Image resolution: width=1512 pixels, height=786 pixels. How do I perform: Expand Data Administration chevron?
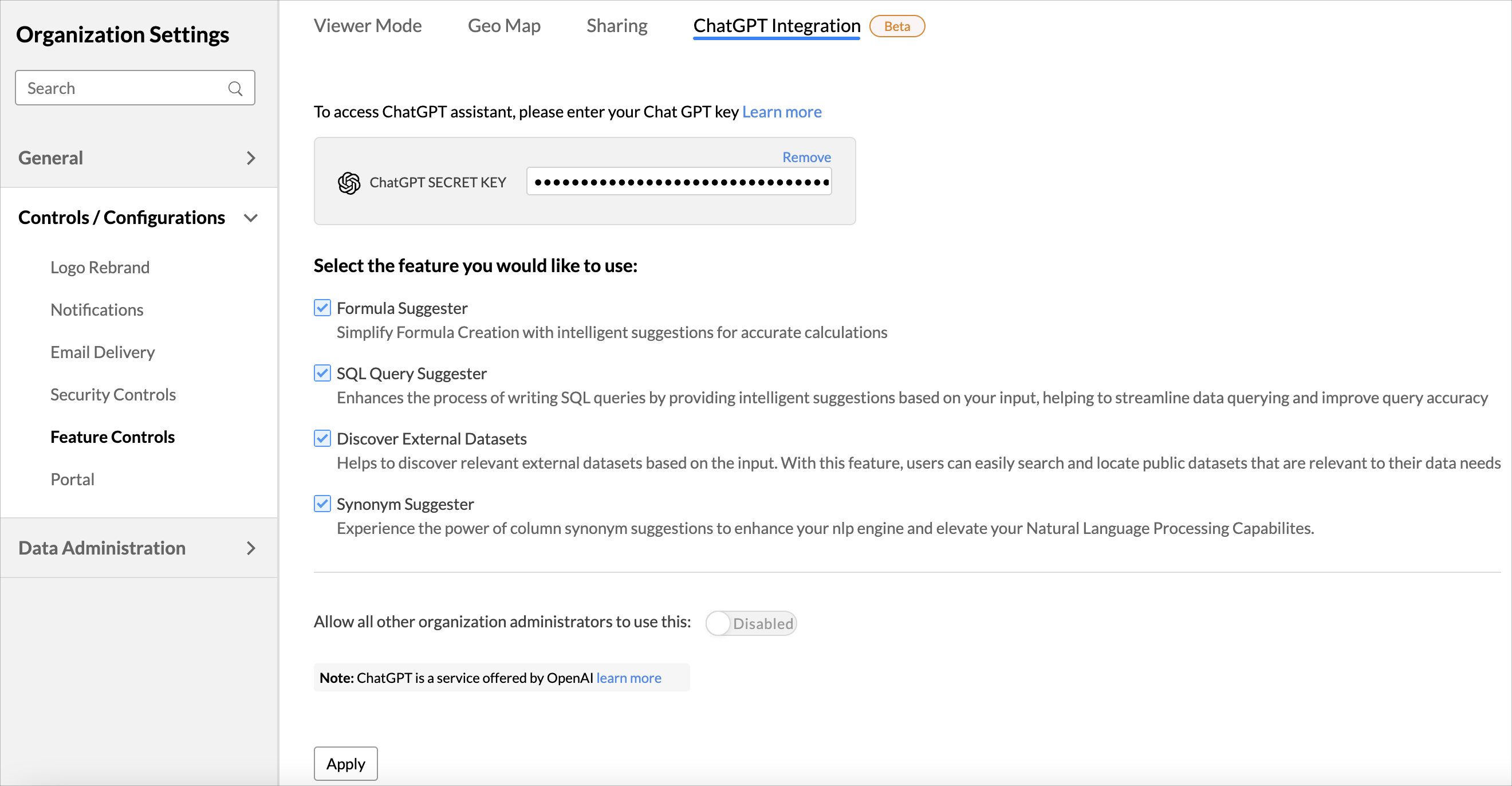tap(251, 548)
